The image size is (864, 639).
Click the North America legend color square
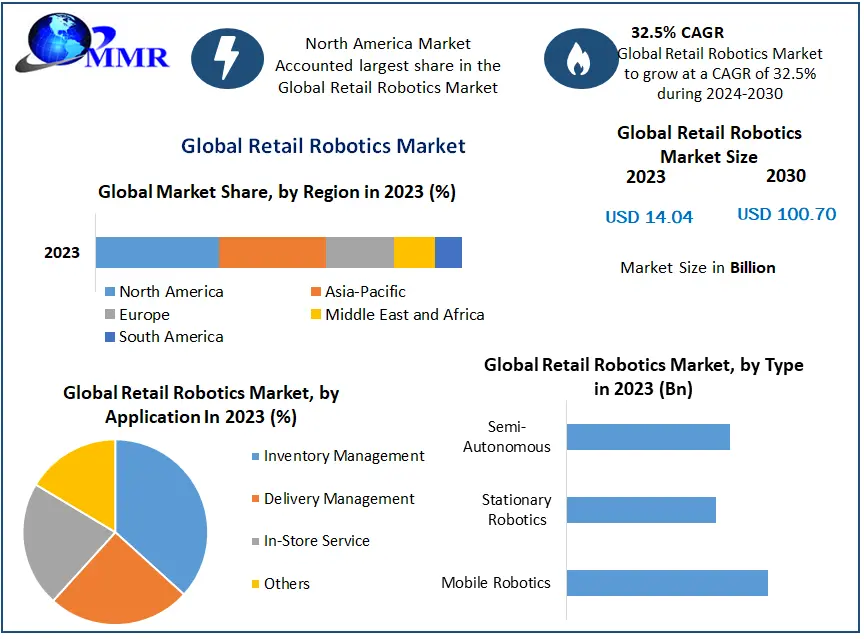111,292
